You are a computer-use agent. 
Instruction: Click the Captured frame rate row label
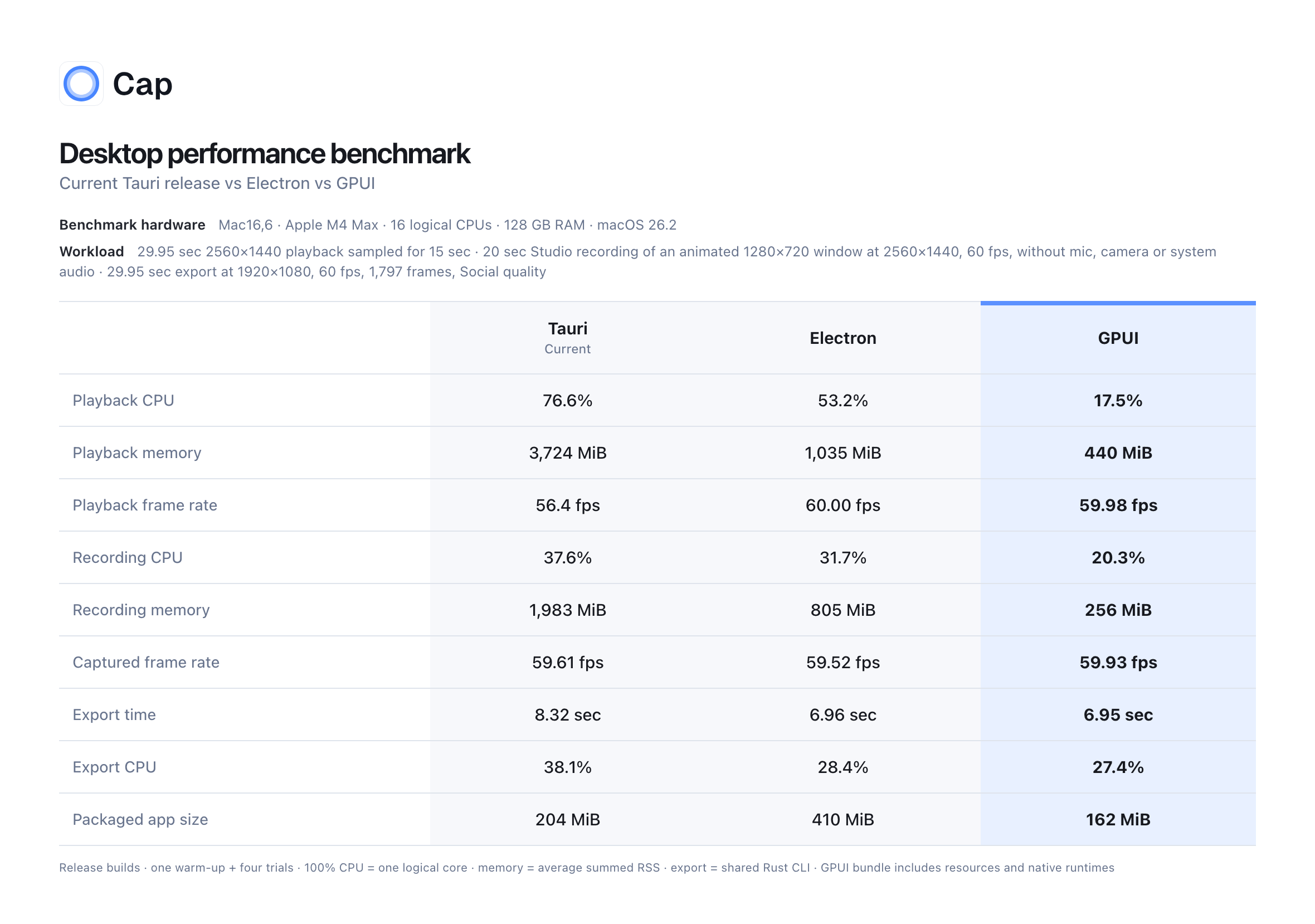coord(146,662)
